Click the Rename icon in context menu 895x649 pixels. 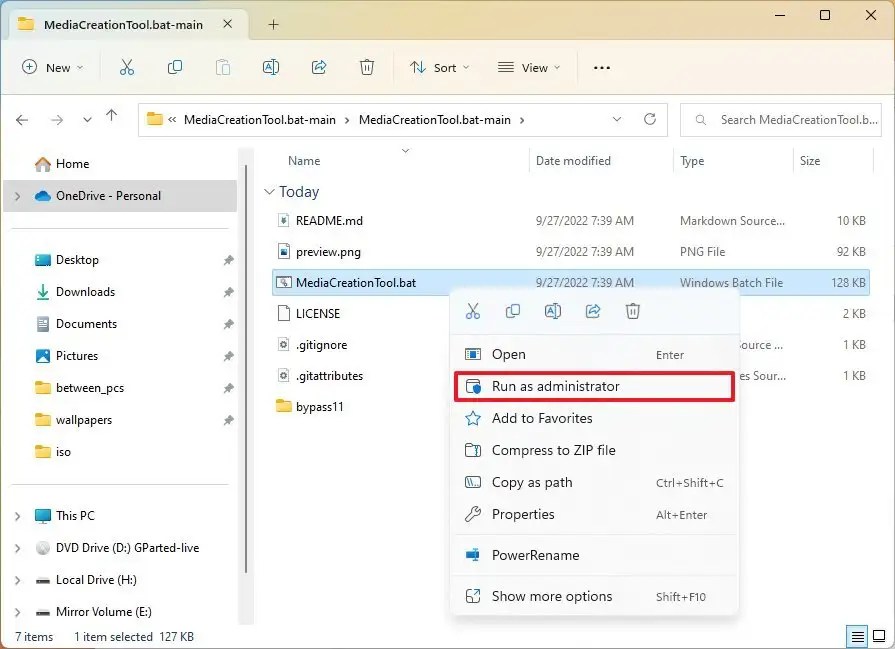coord(553,311)
